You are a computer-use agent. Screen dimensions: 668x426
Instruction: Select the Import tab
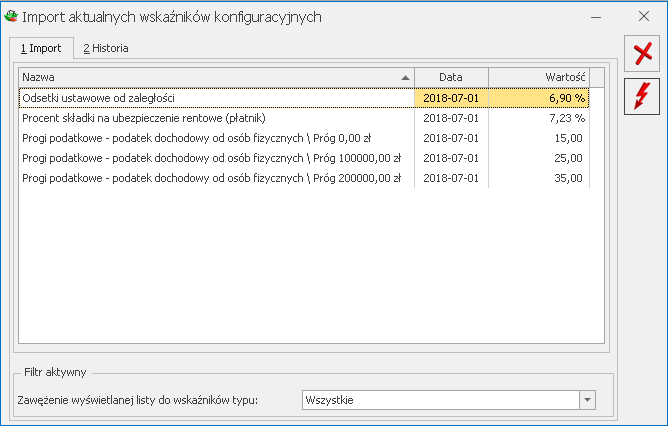[41, 48]
